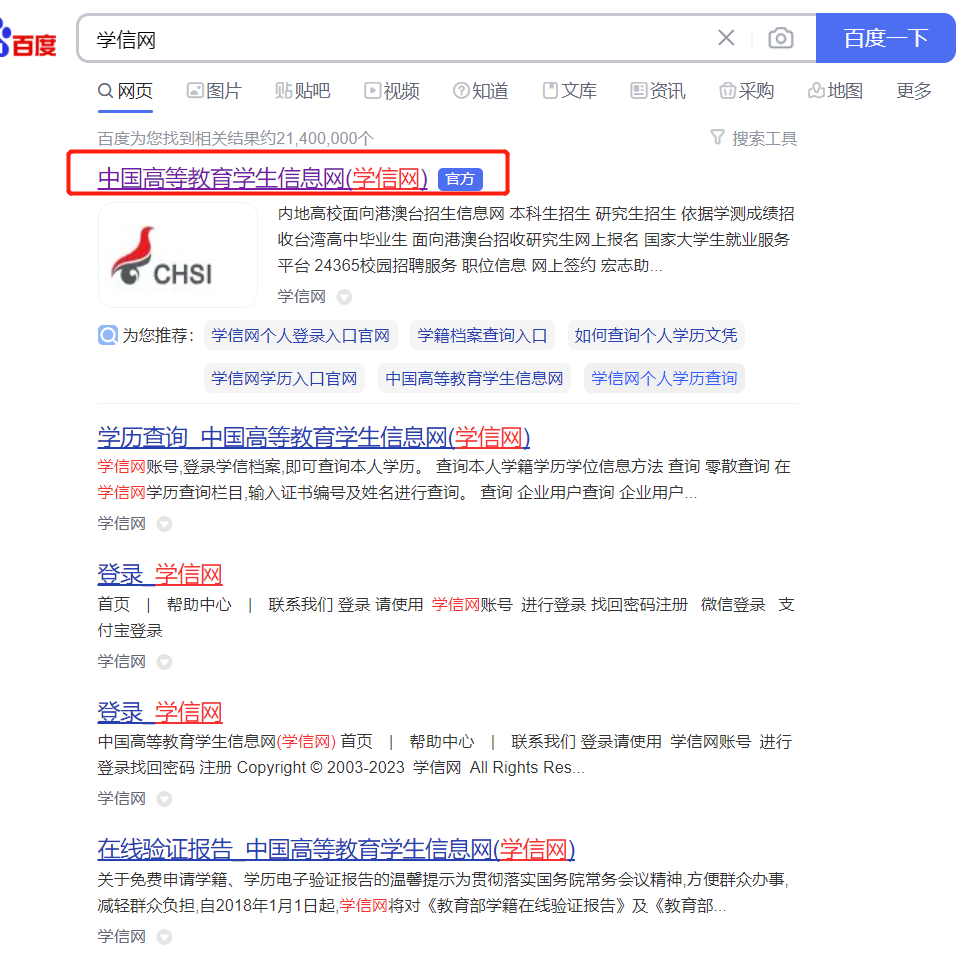Expand source arrow under the CHSI snippet
The width and height of the screenshot is (960, 958).
point(345,297)
